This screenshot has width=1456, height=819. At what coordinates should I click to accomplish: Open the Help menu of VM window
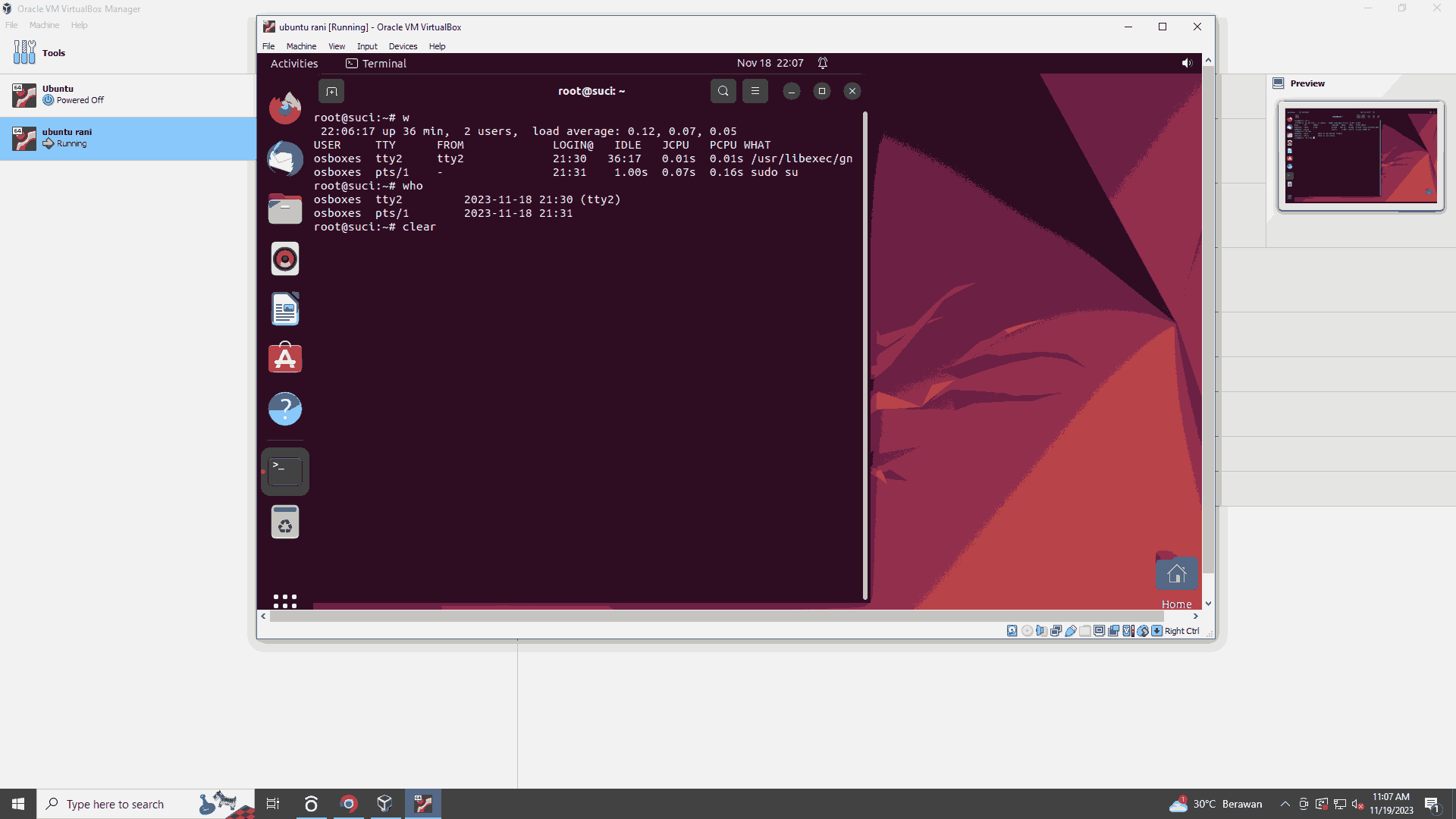coord(437,46)
